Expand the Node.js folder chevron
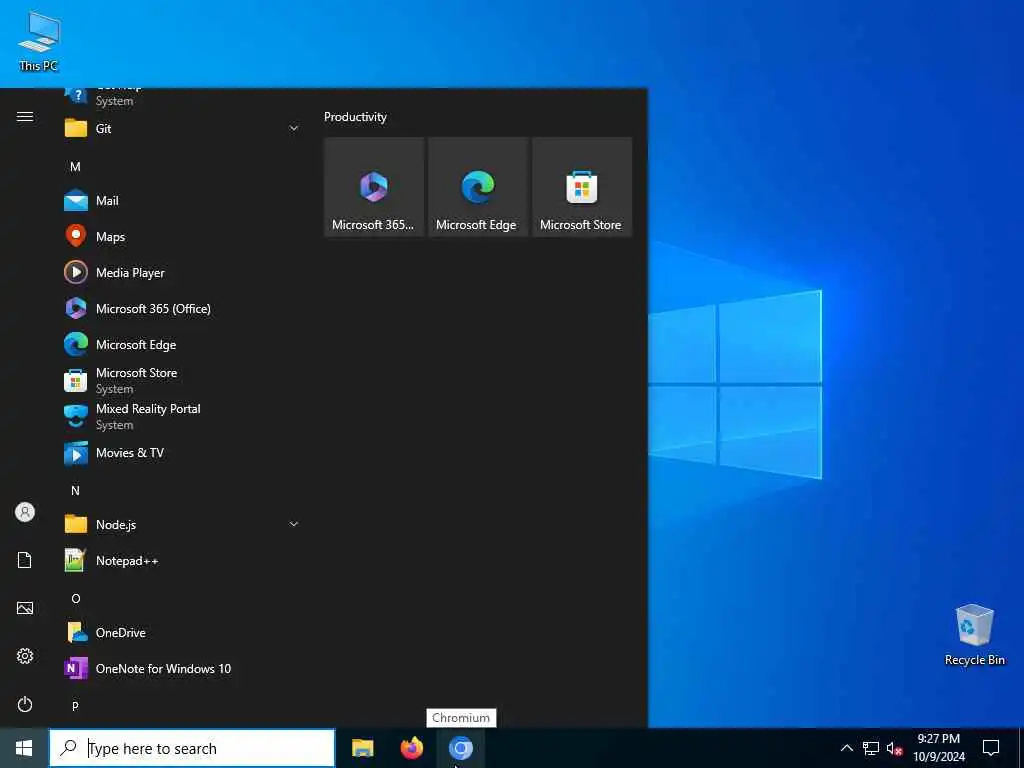The height and width of the screenshot is (768, 1024). tap(294, 524)
